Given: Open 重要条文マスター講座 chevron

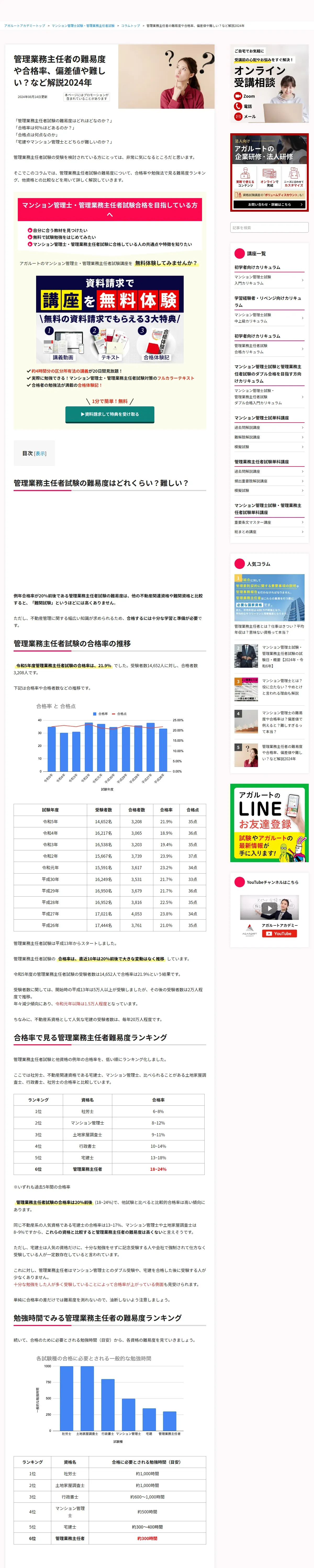Looking at the screenshot, I should pyautogui.click(x=302, y=522).
